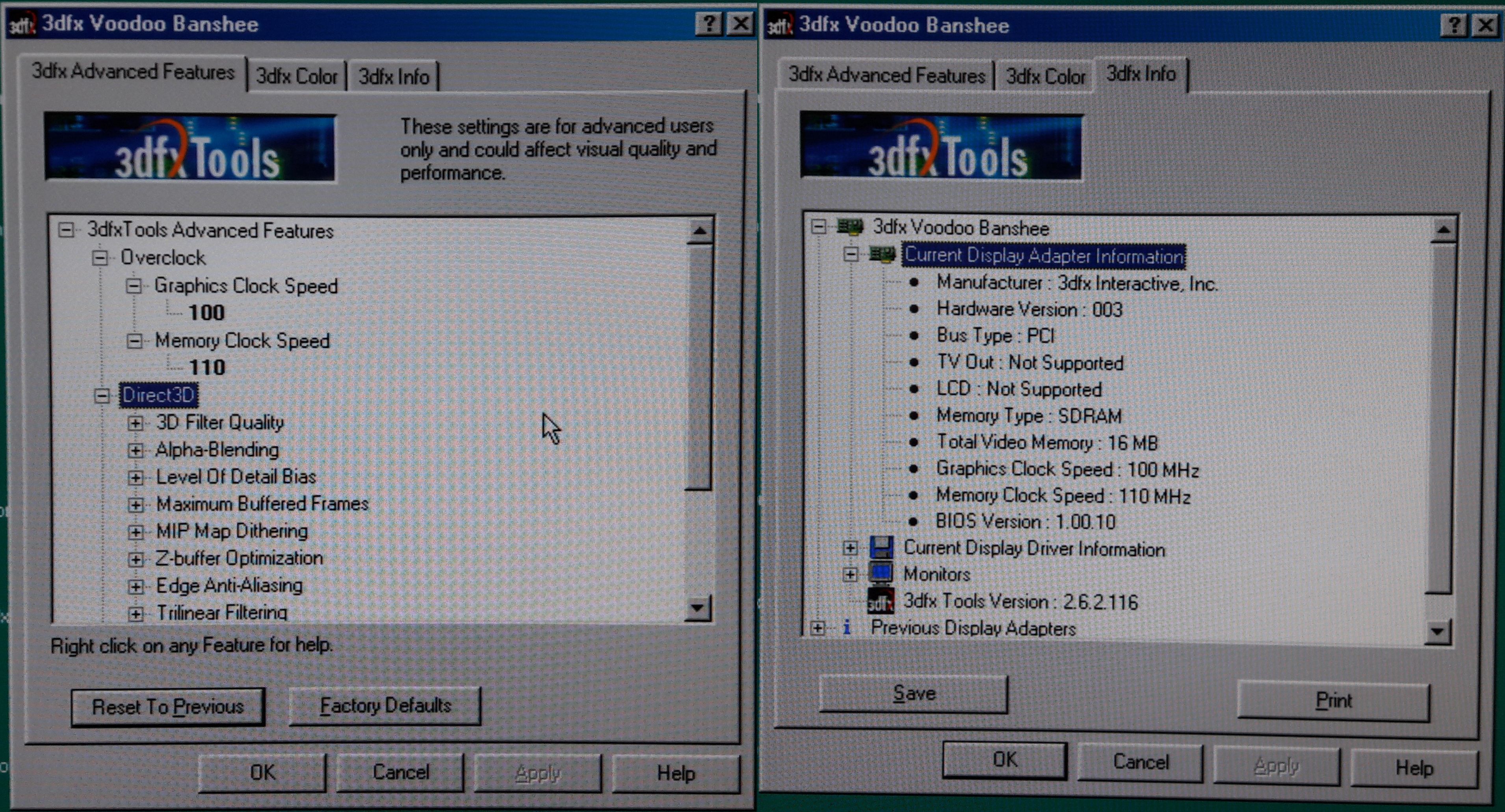This screenshot has width=1505, height=812.
Task: Expand Current Display Driver Information node
Action: click(x=850, y=547)
